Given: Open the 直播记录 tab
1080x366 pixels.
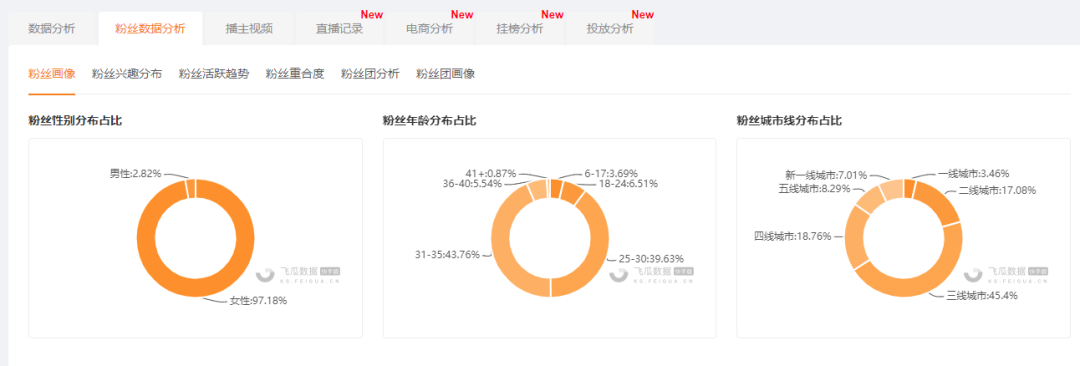Looking at the screenshot, I should [340, 29].
